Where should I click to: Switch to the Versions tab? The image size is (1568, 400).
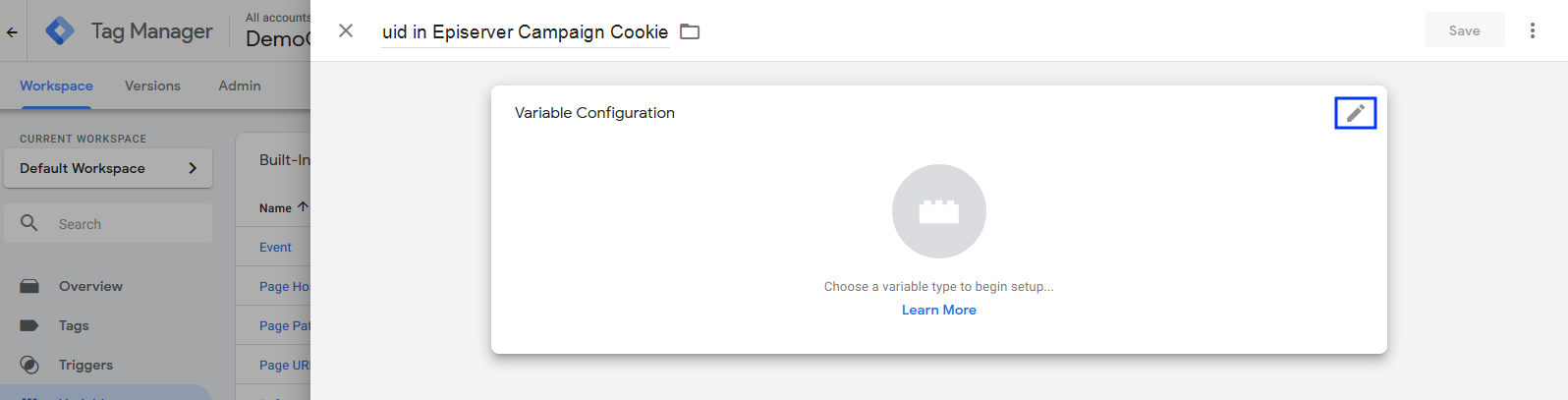point(152,86)
